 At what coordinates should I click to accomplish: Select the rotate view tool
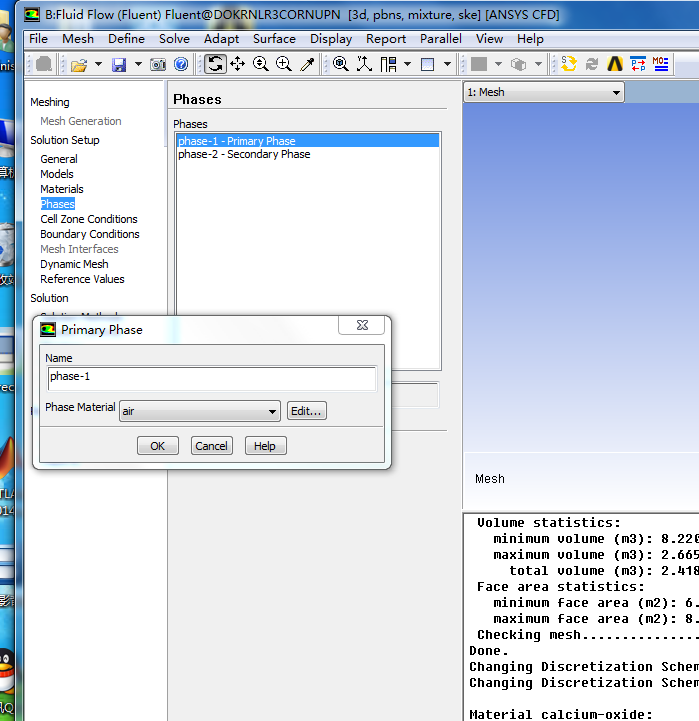click(x=215, y=64)
